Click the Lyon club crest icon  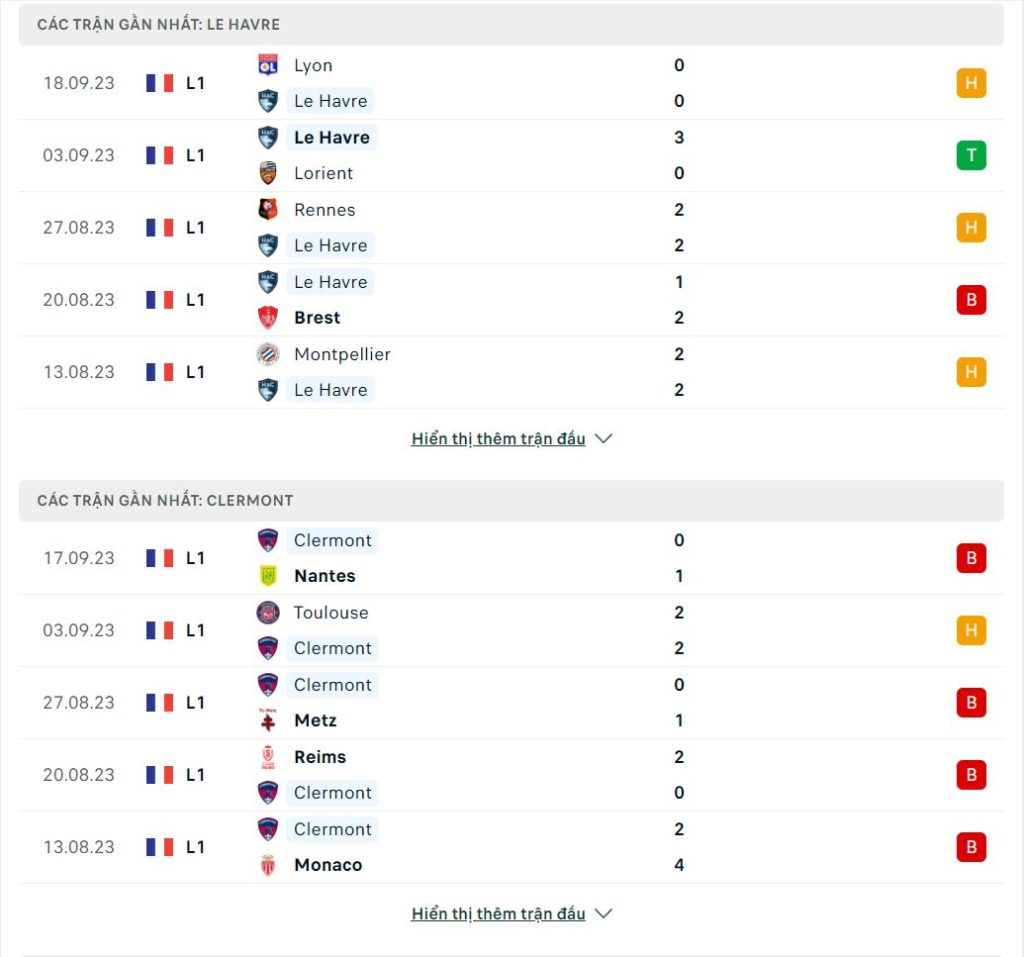[x=268, y=65]
